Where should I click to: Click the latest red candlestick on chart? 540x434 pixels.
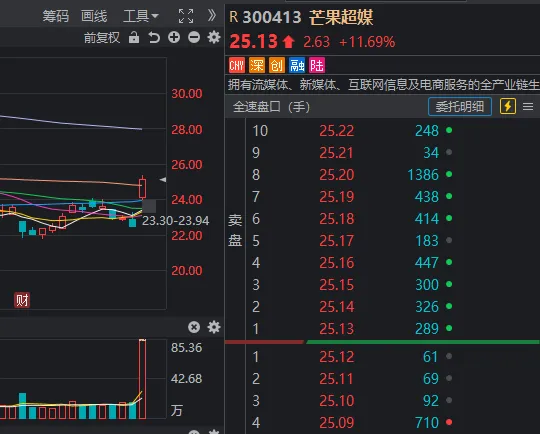pos(142,187)
